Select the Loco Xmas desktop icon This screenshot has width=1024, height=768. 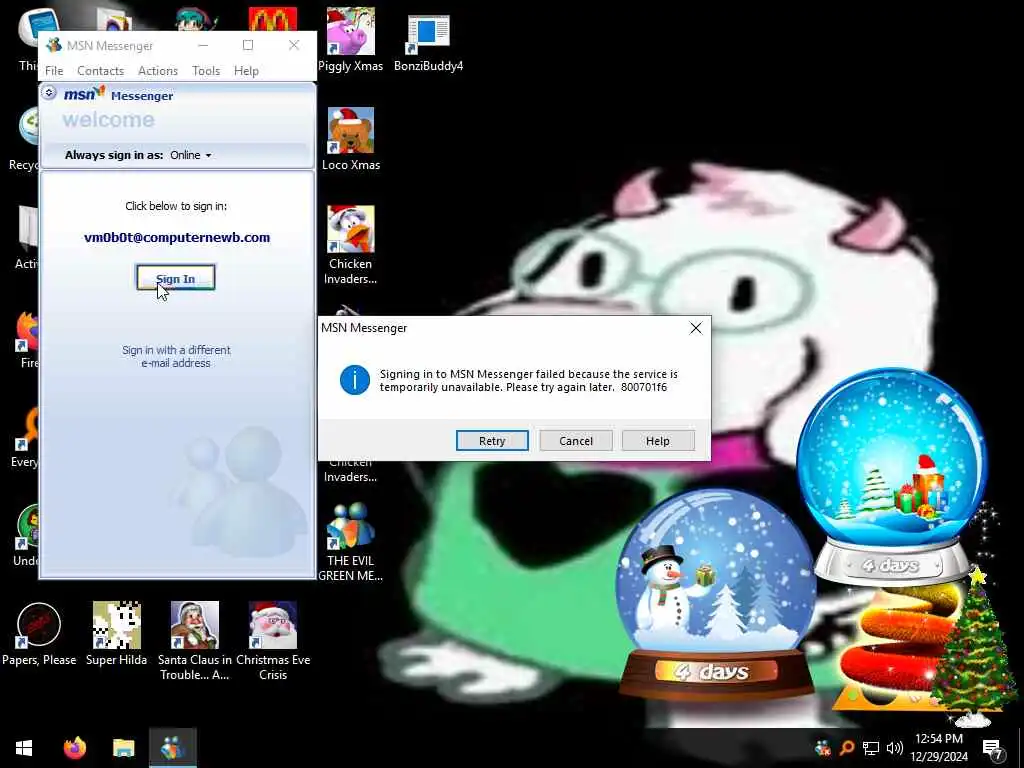tap(351, 139)
